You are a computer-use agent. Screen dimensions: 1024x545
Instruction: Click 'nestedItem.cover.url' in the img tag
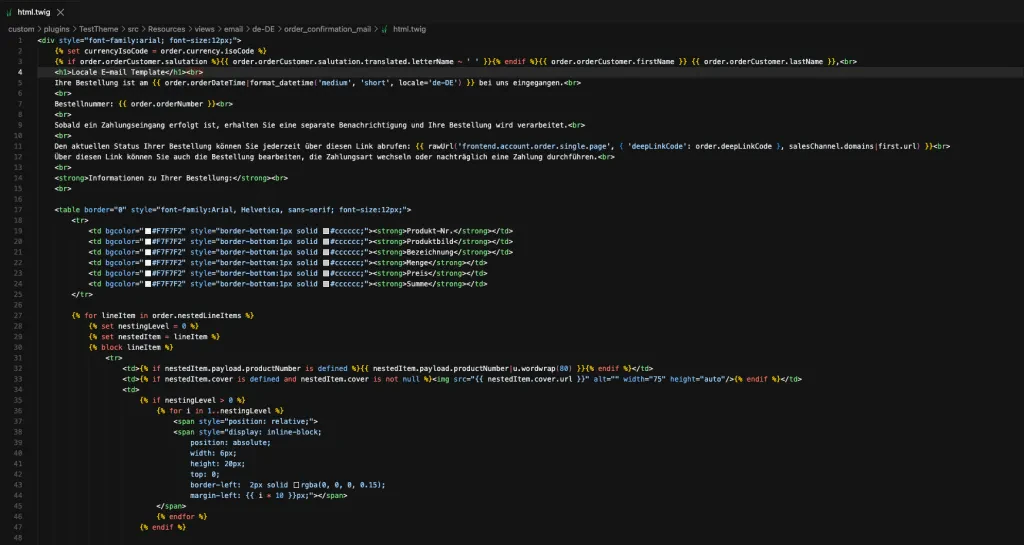[530, 379]
